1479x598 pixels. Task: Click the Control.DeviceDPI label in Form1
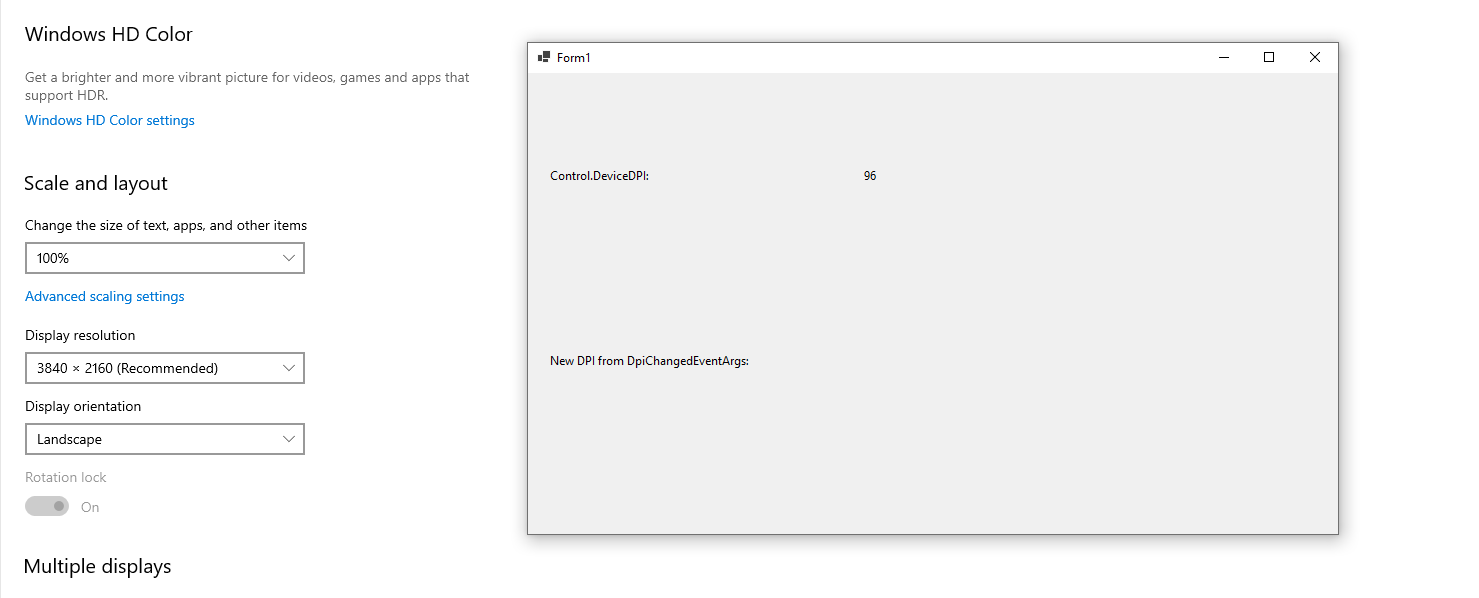(x=600, y=176)
